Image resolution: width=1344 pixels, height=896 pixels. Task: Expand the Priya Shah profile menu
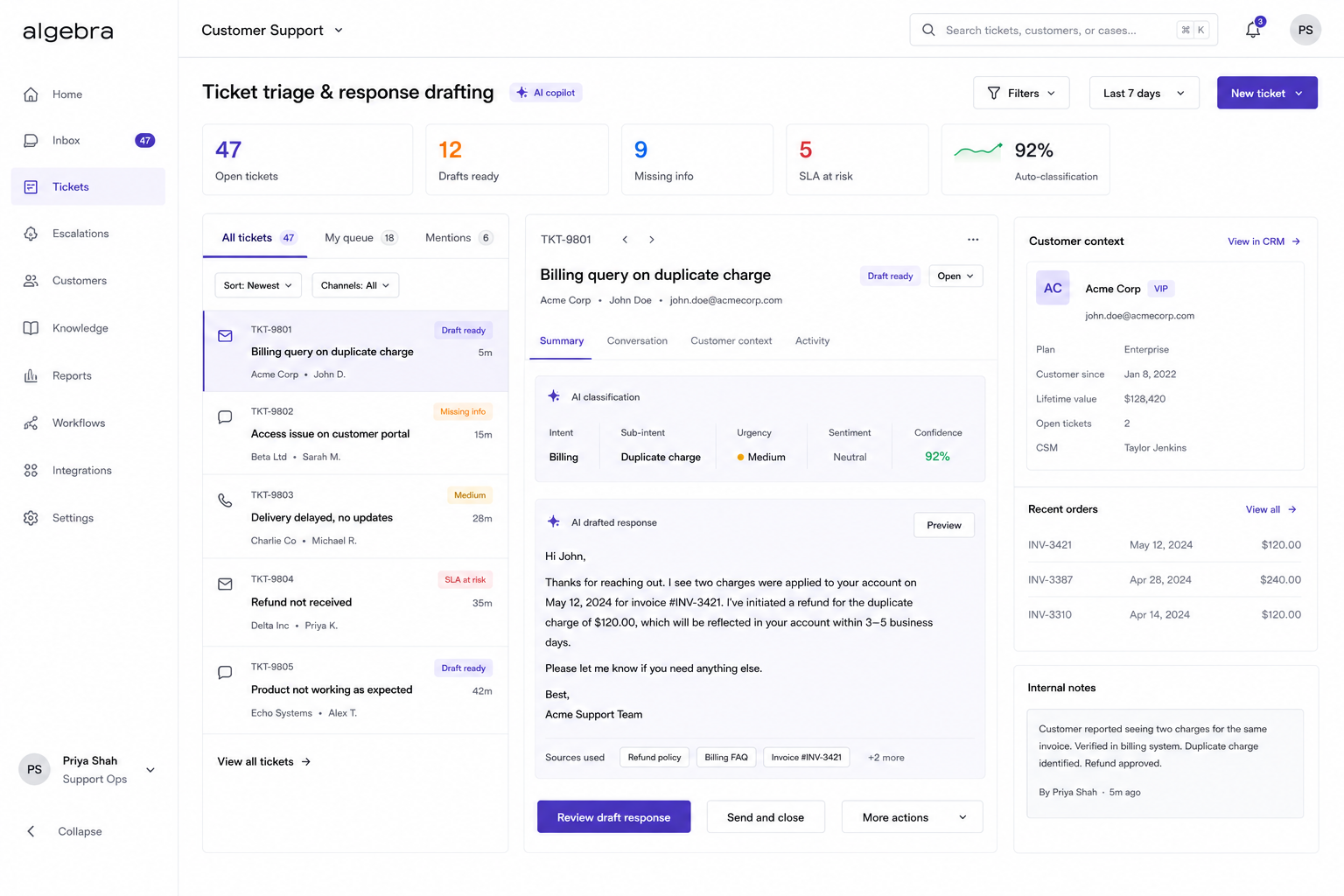coord(150,770)
